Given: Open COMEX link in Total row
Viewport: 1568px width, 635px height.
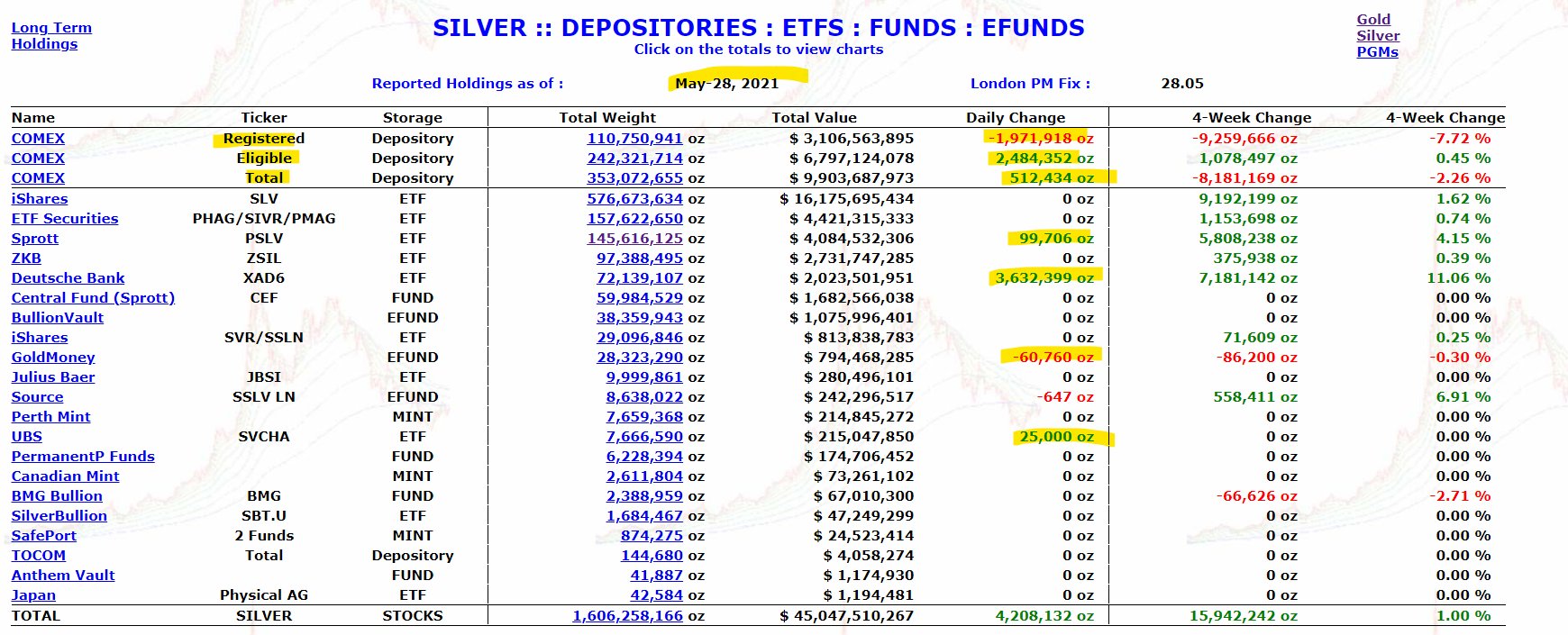Looking at the screenshot, I should coord(38,178).
